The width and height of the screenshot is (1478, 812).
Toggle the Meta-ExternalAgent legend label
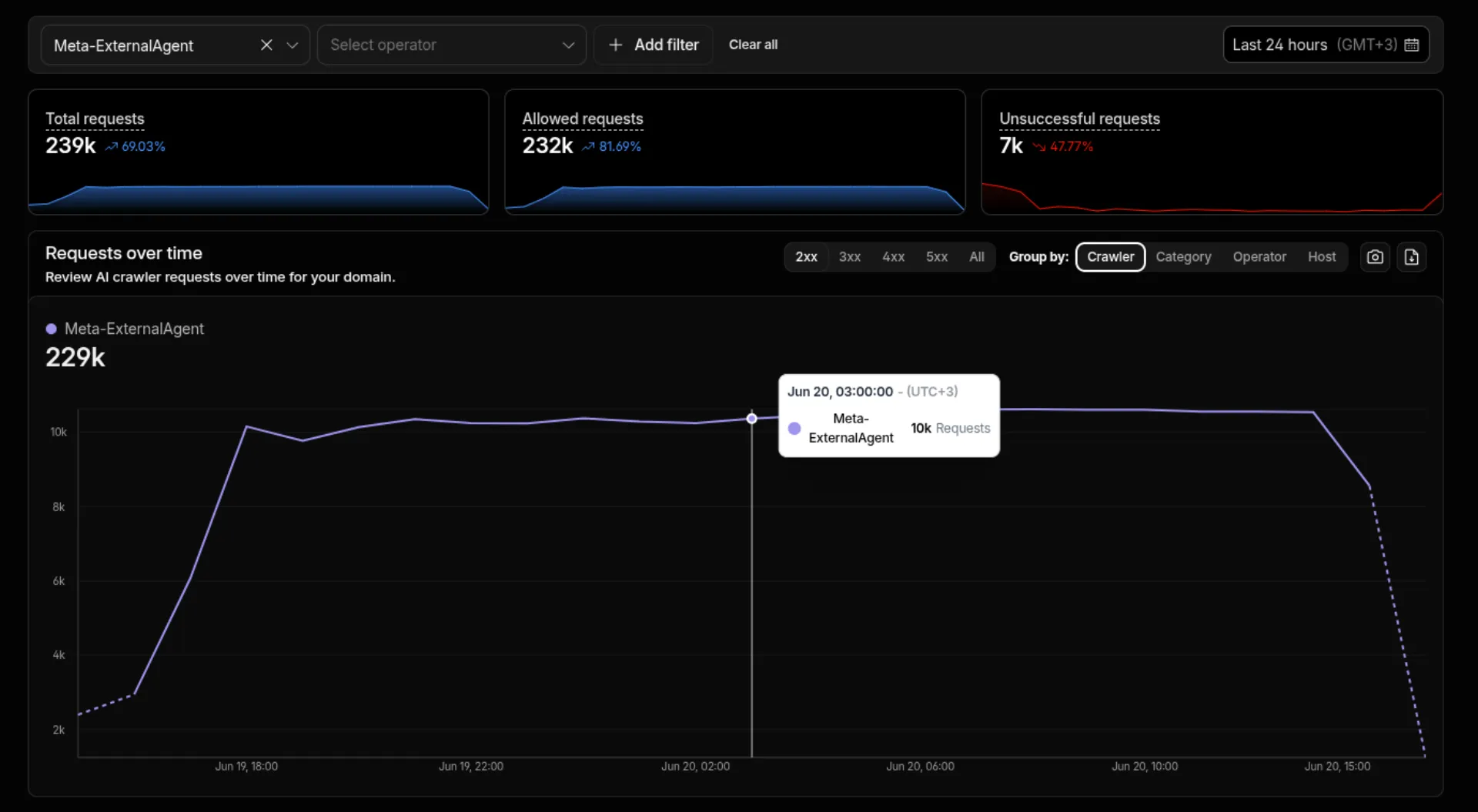[134, 329]
